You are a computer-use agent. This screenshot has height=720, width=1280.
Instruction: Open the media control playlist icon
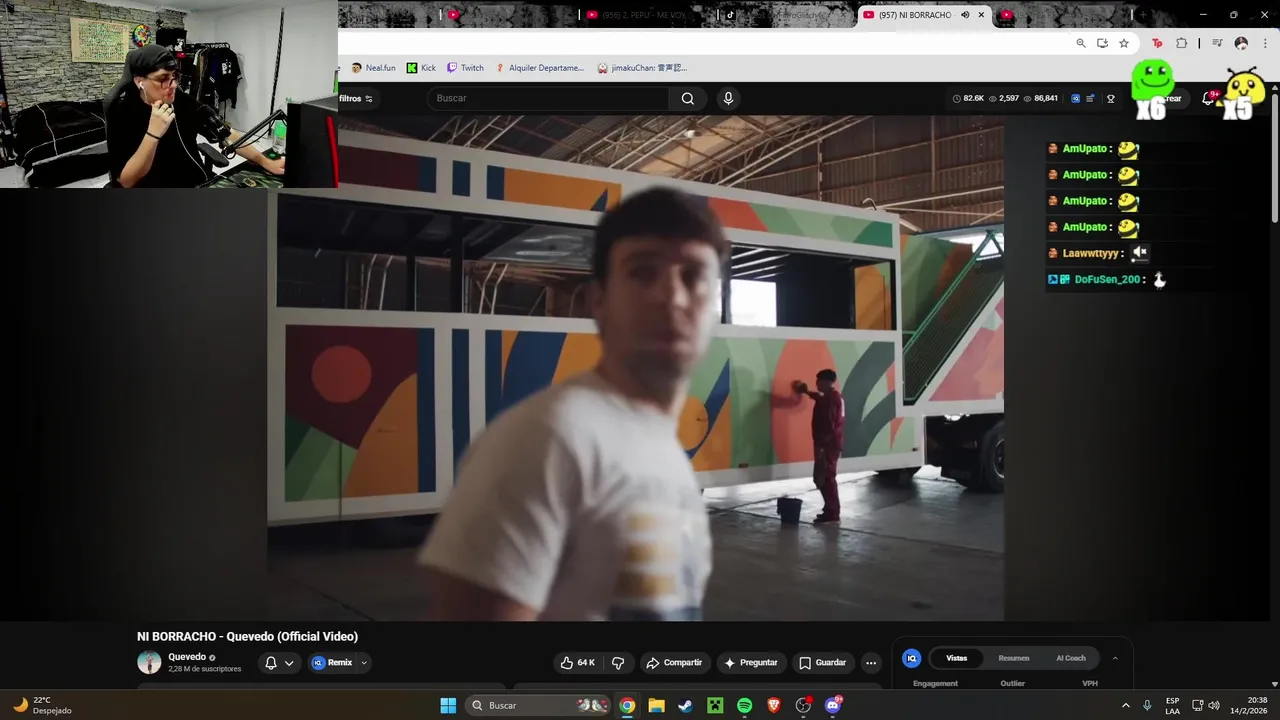(1217, 43)
